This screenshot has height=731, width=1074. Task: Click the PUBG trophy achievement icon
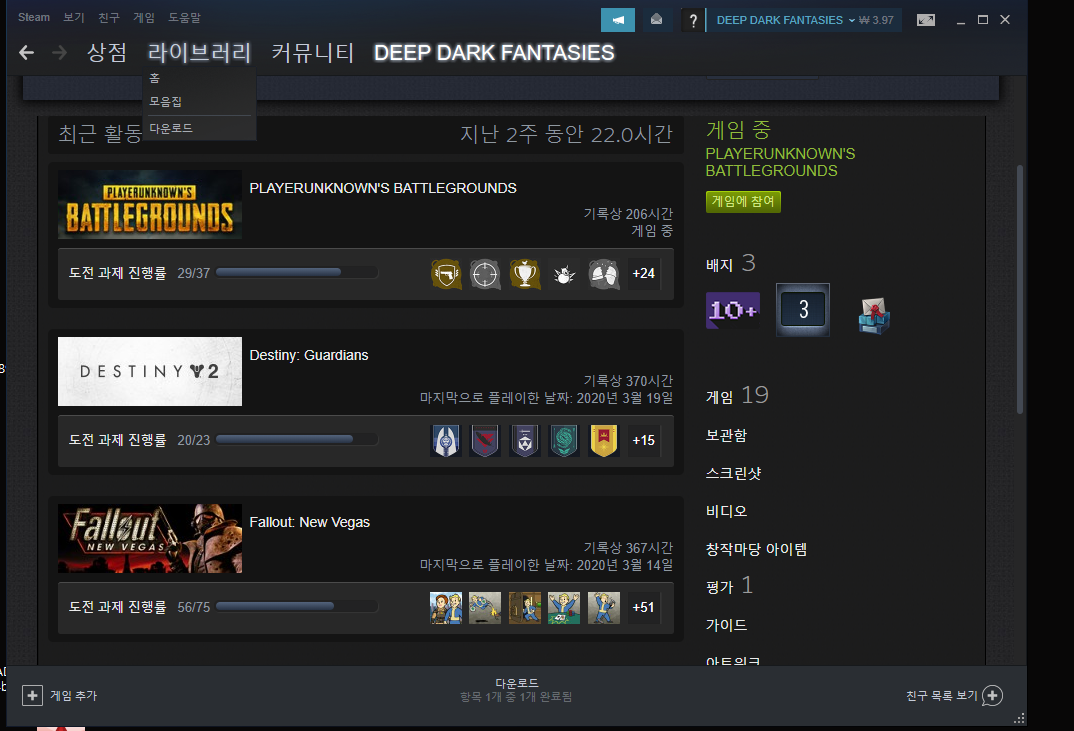(525, 274)
